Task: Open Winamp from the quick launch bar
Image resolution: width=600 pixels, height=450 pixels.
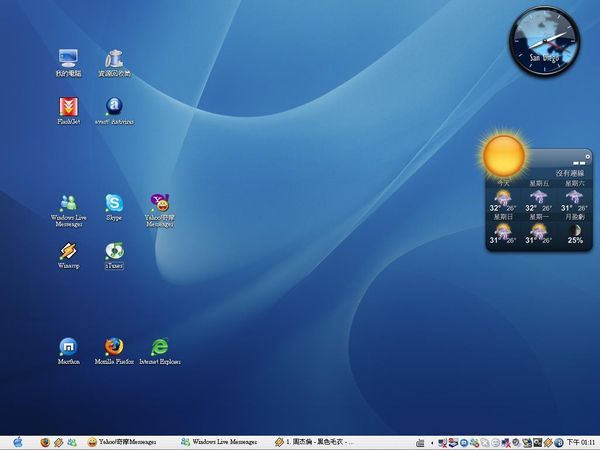Action: point(59,443)
